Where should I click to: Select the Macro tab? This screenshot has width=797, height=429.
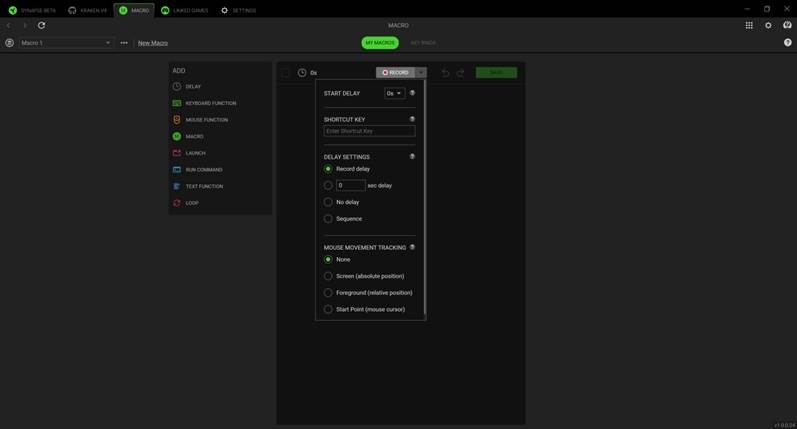pos(134,10)
